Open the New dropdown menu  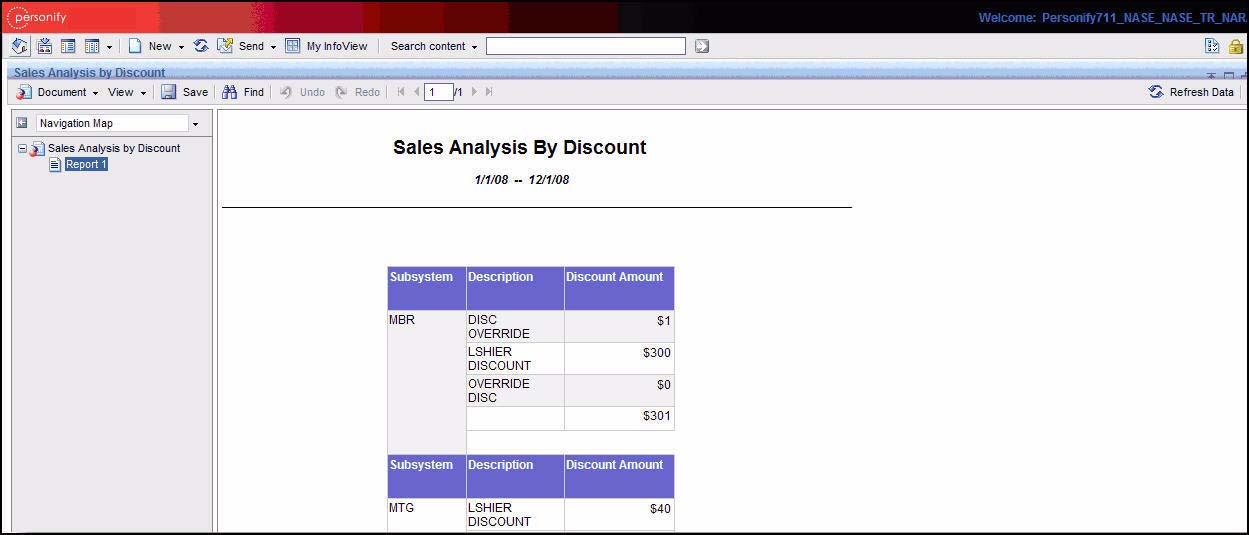[181, 47]
